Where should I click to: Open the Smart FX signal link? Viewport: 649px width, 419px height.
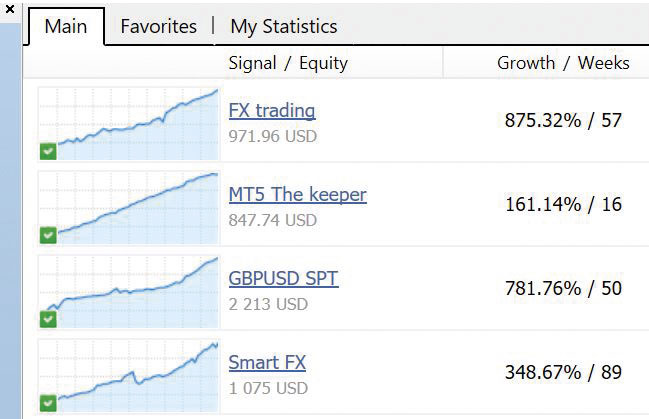[x=267, y=362]
